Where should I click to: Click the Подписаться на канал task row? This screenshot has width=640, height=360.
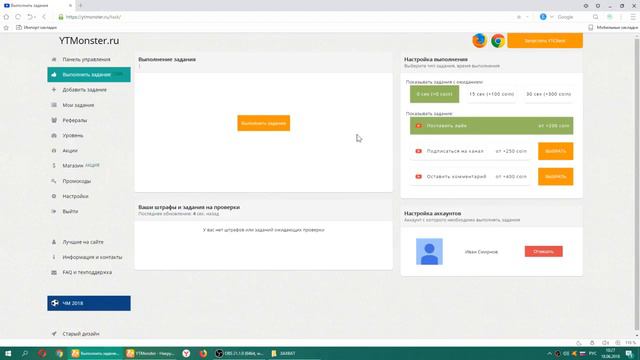[471, 151]
